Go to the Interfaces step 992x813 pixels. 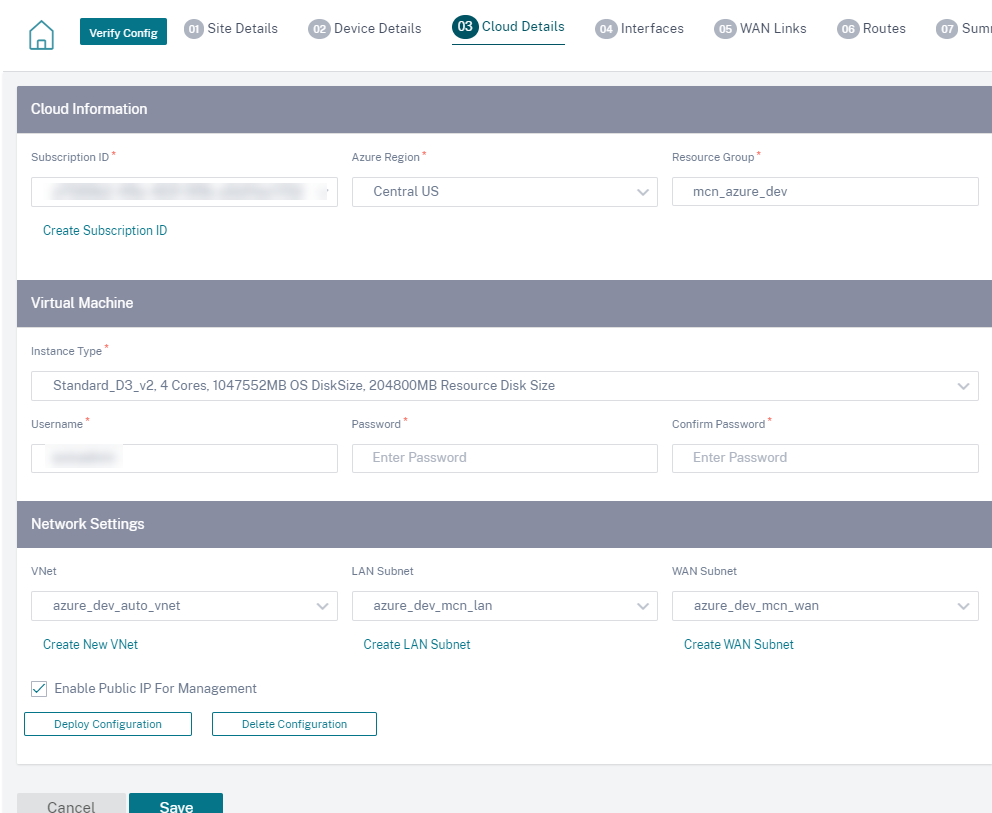pos(640,28)
